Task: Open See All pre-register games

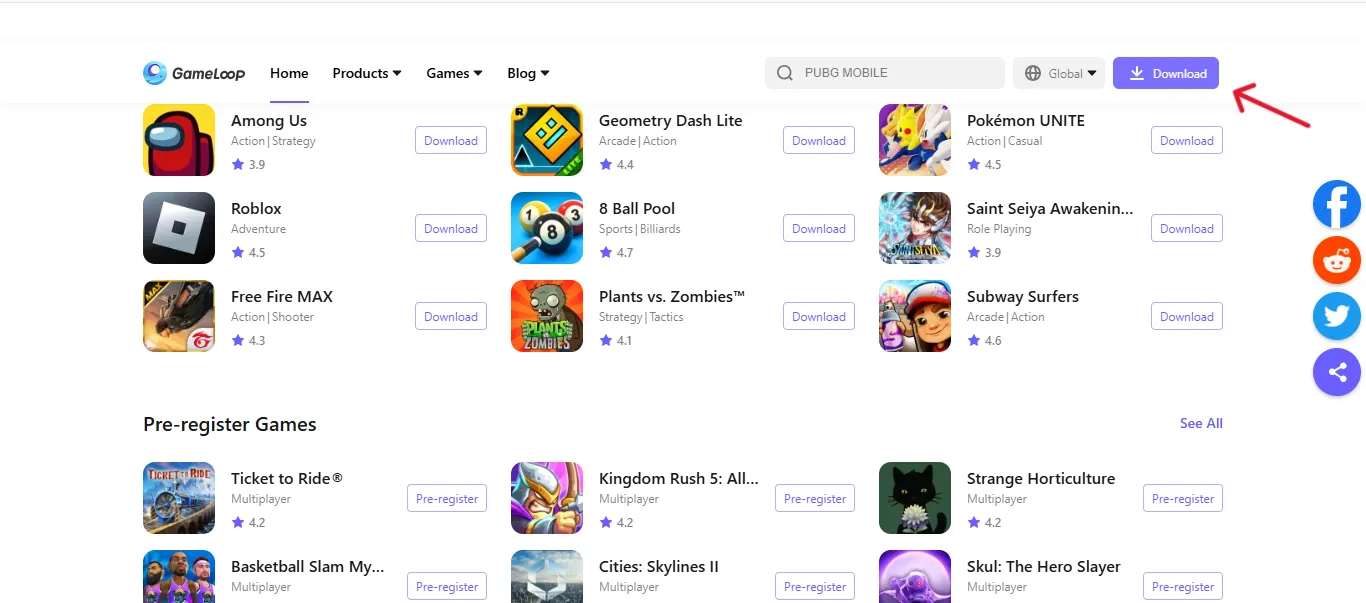Action: [1201, 423]
